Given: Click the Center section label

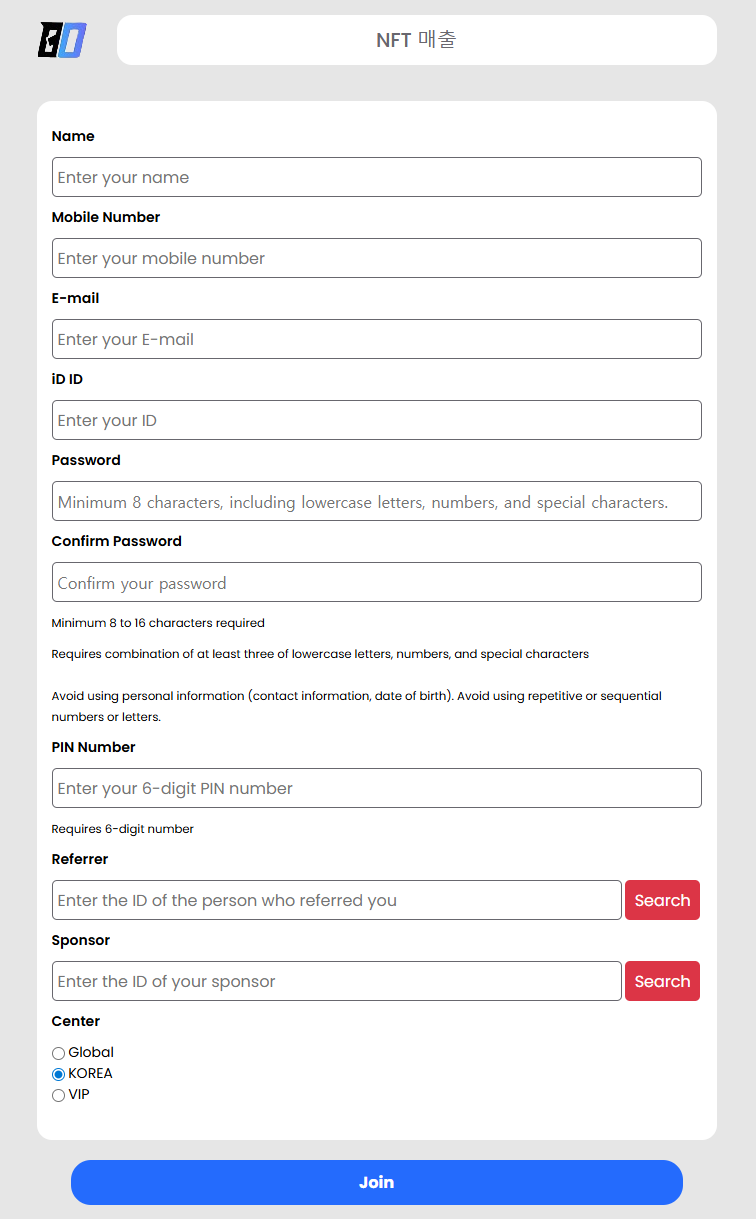Looking at the screenshot, I should click(x=76, y=1021).
